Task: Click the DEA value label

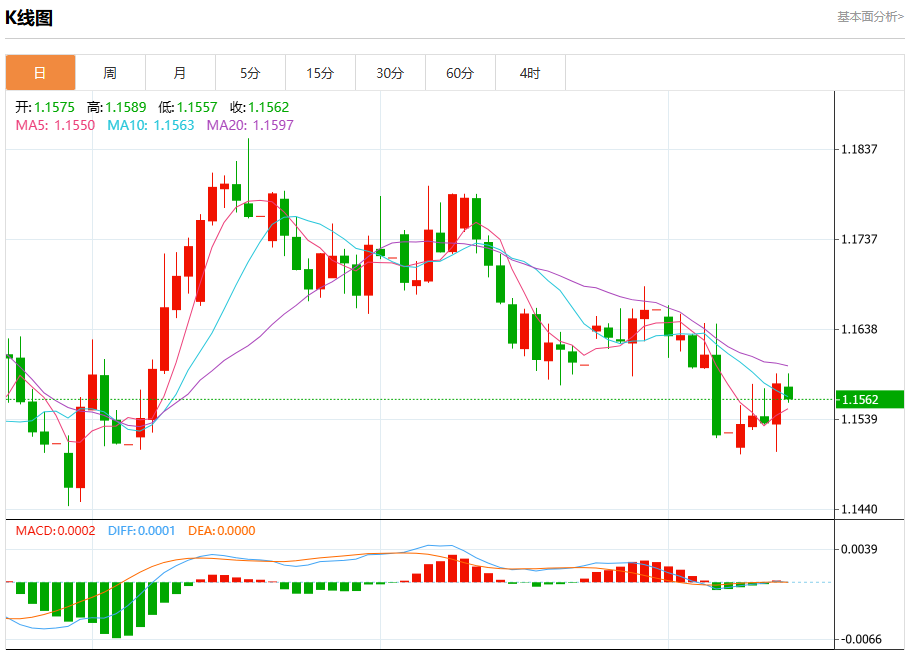Action: (x=222, y=531)
